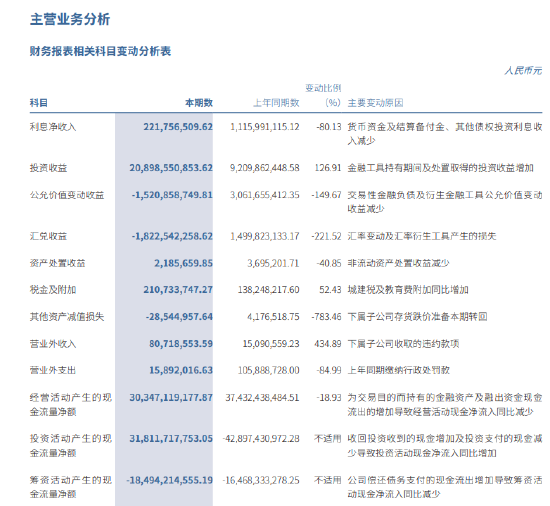
Task: Click the value 15,892,016.63
Action: click(181, 370)
